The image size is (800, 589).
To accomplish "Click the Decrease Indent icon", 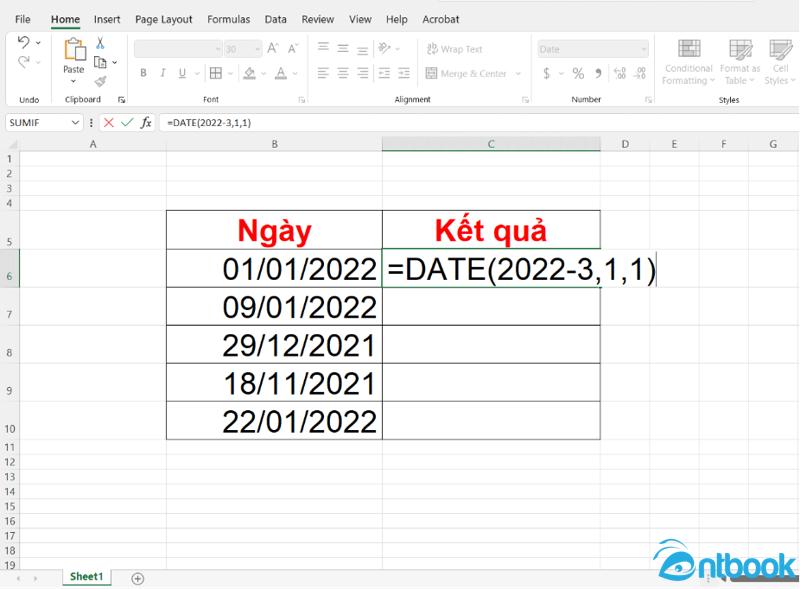I will pyautogui.click(x=384, y=73).
